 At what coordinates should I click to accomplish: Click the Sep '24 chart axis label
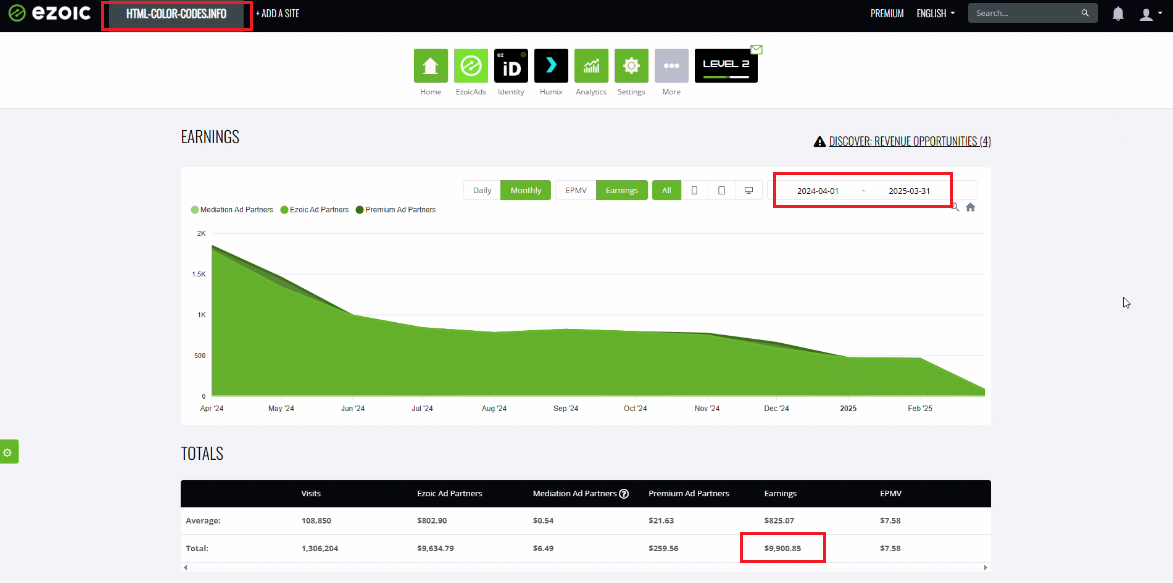tap(566, 409)
